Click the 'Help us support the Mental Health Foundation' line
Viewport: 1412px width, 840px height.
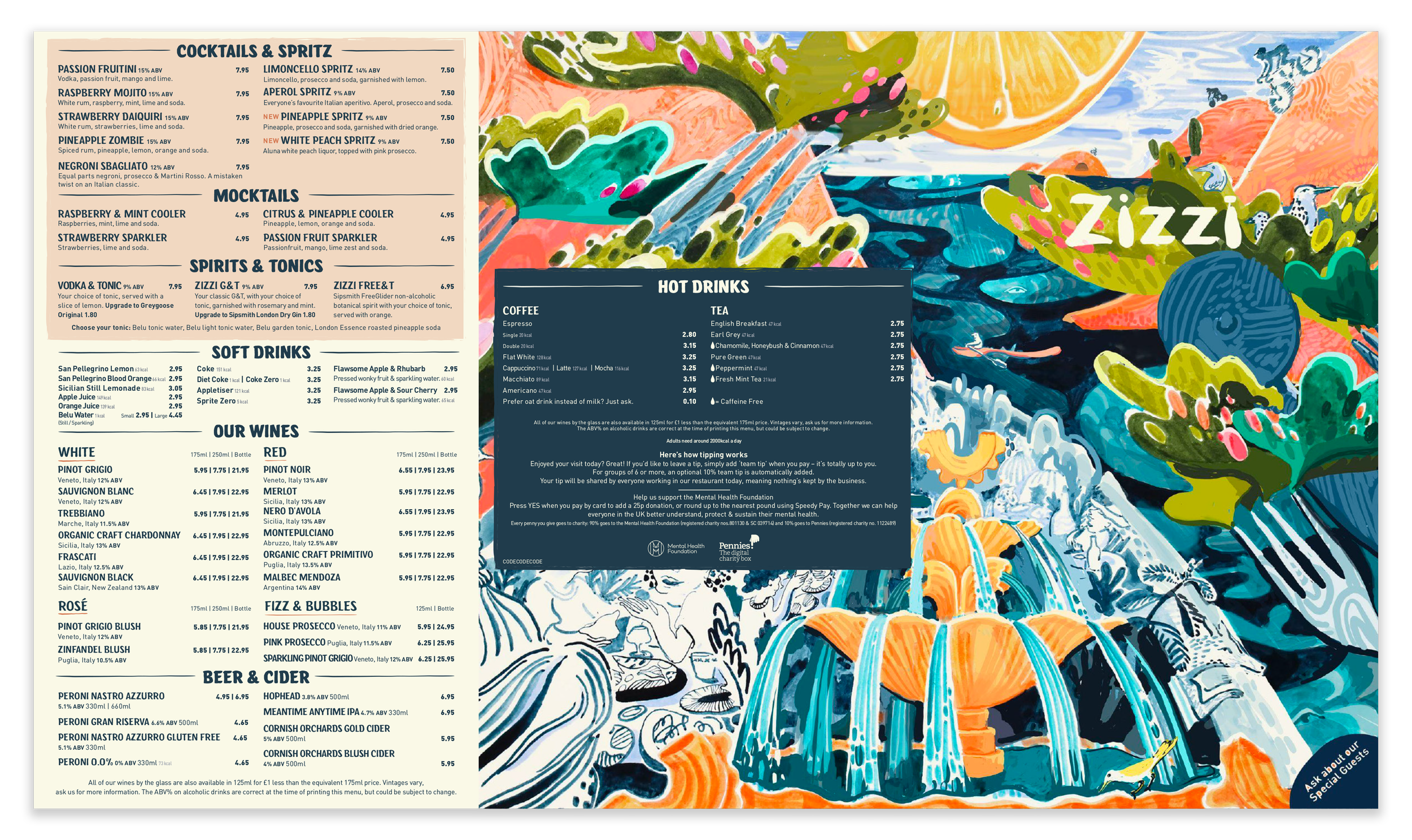[703, 497]
